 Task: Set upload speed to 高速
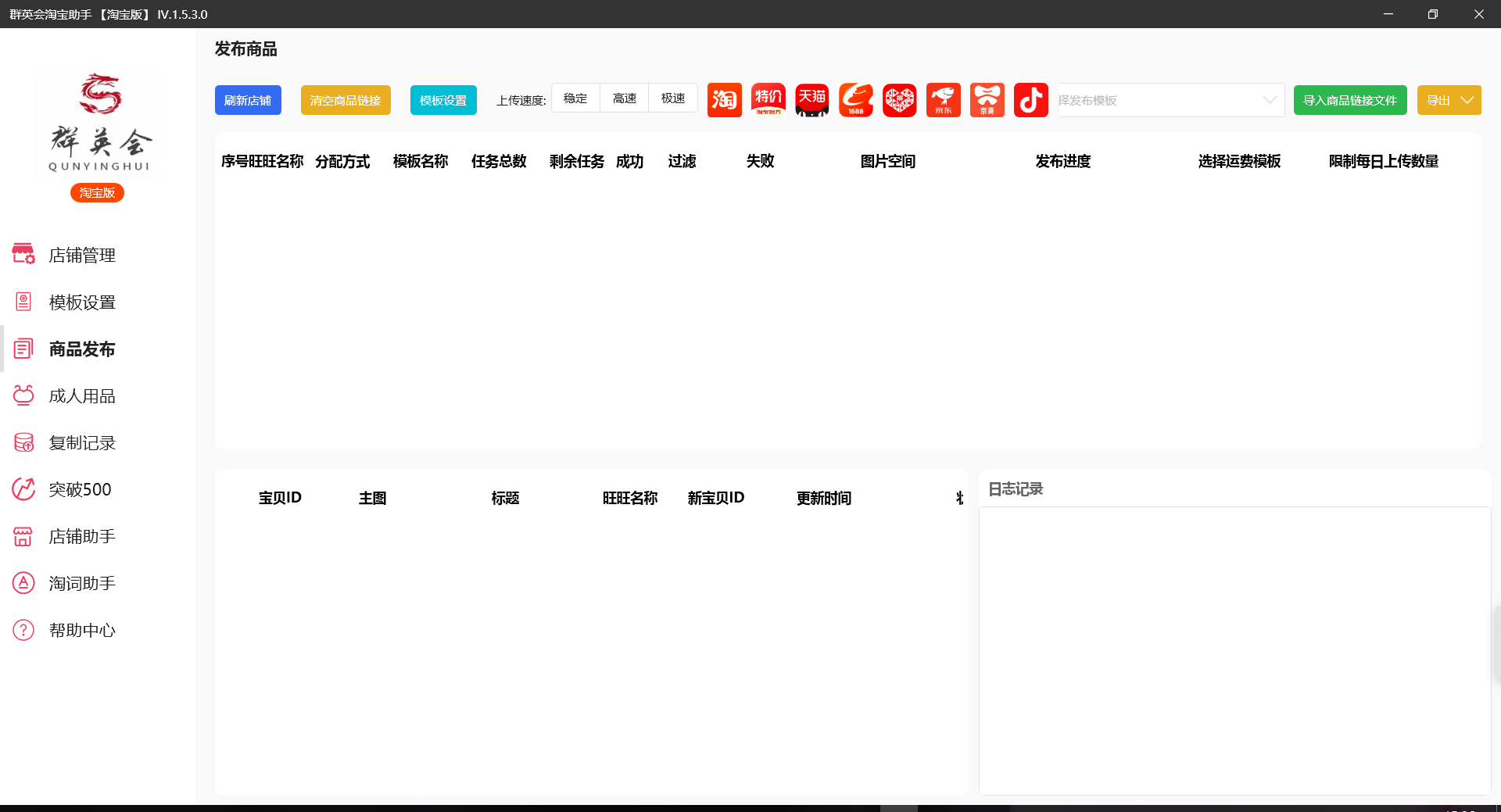click(624, 98)
